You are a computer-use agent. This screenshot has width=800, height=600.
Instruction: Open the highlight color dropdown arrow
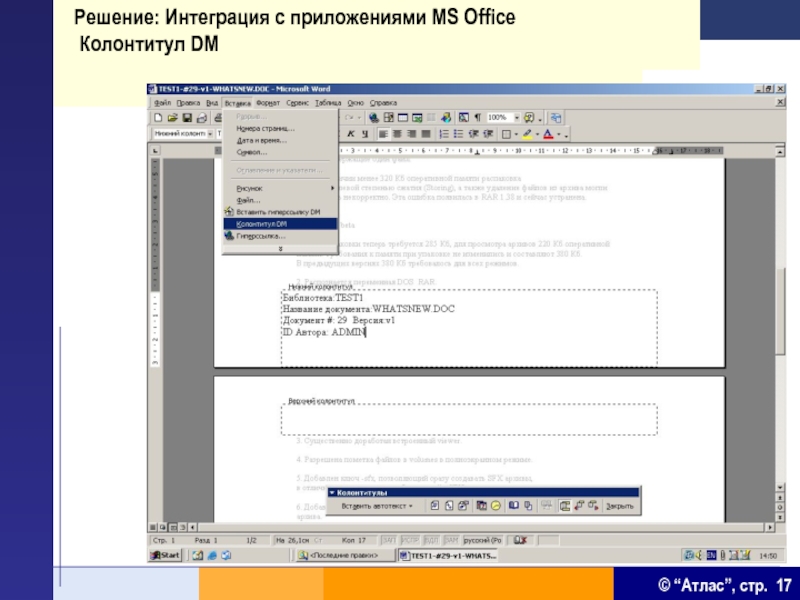click(x=537, y=135)
